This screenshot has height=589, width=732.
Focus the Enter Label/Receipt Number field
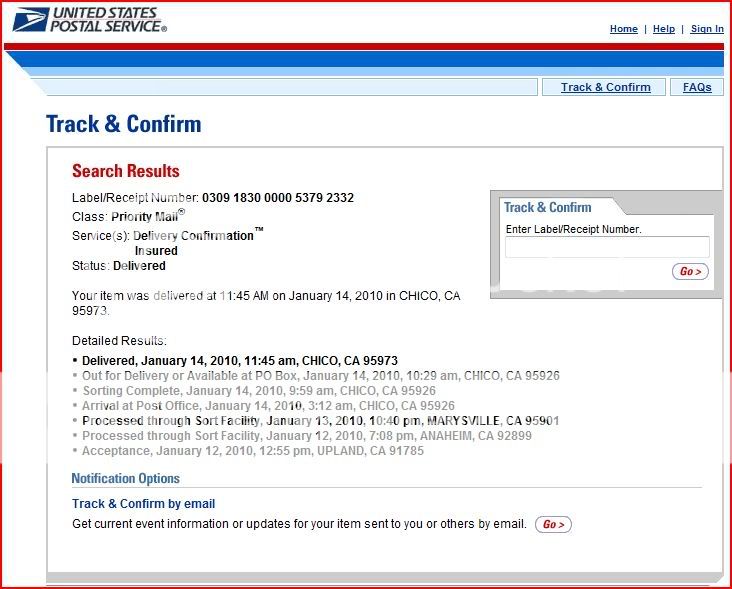coord(607,247)
